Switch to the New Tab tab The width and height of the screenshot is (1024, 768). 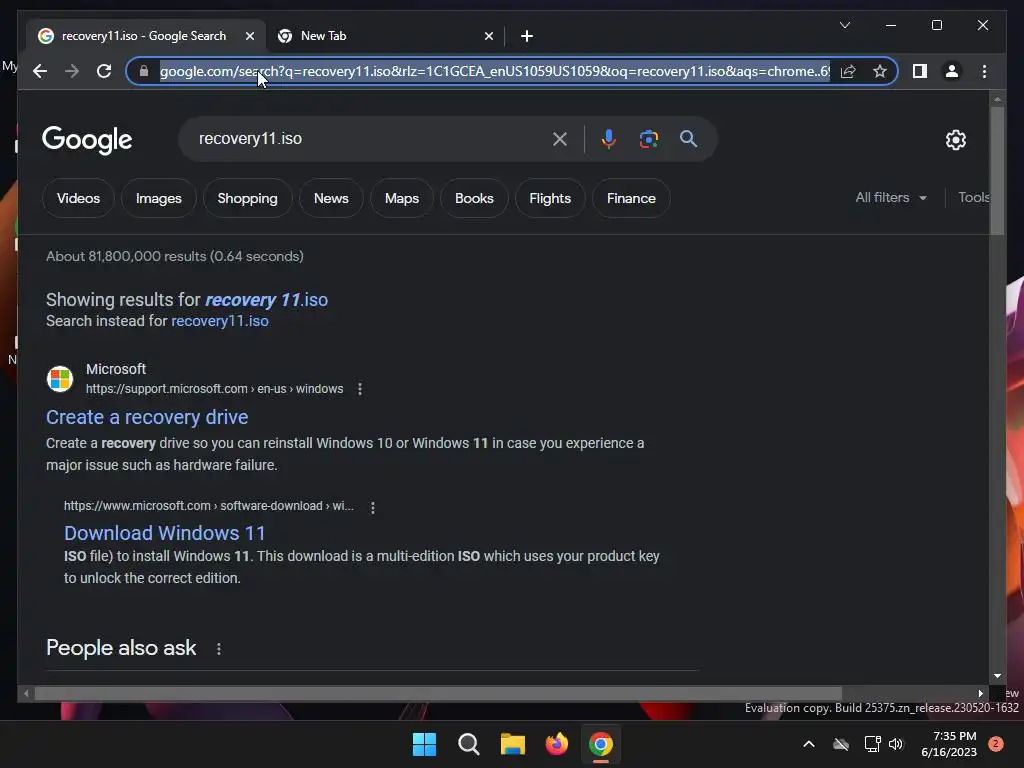pos(385,36)
